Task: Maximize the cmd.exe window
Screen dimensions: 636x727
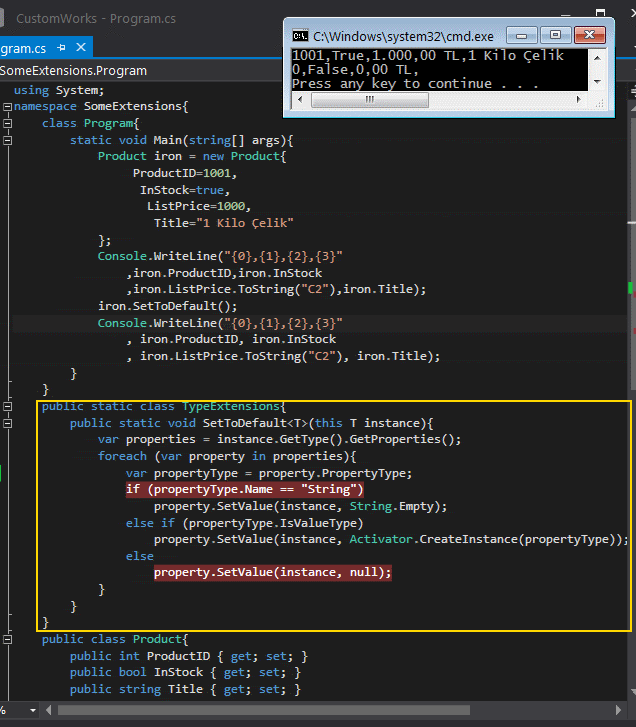Action: [x=556, y=34]
